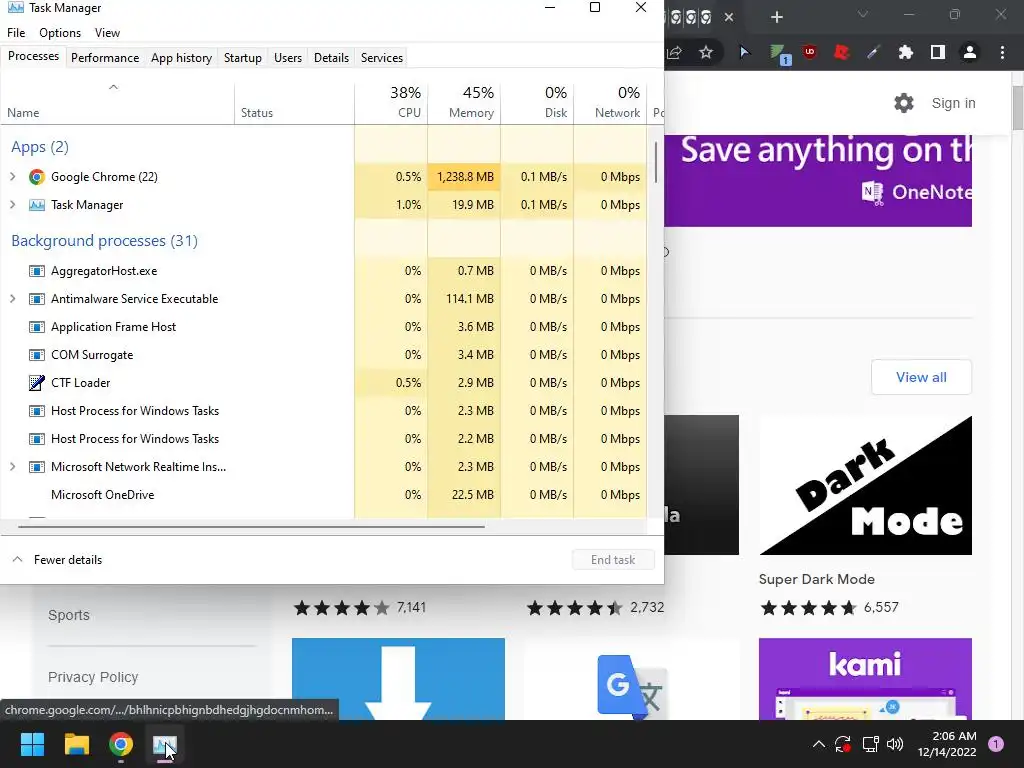This screenshot has width=1024, height=768.
Task: Bookmark this page with the star icon
Action: 706,52
